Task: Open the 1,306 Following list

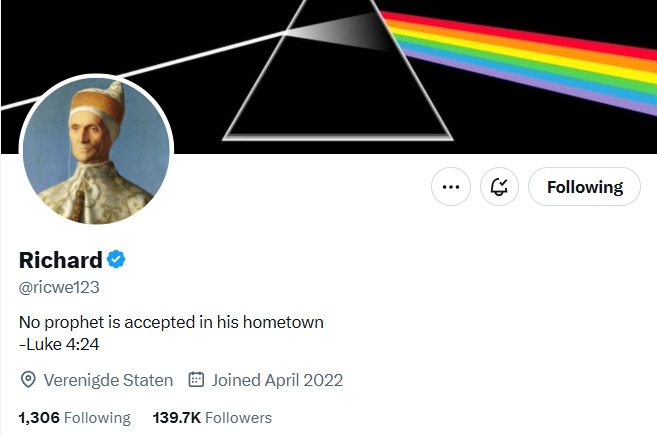Action: click(x=74, y=418)
